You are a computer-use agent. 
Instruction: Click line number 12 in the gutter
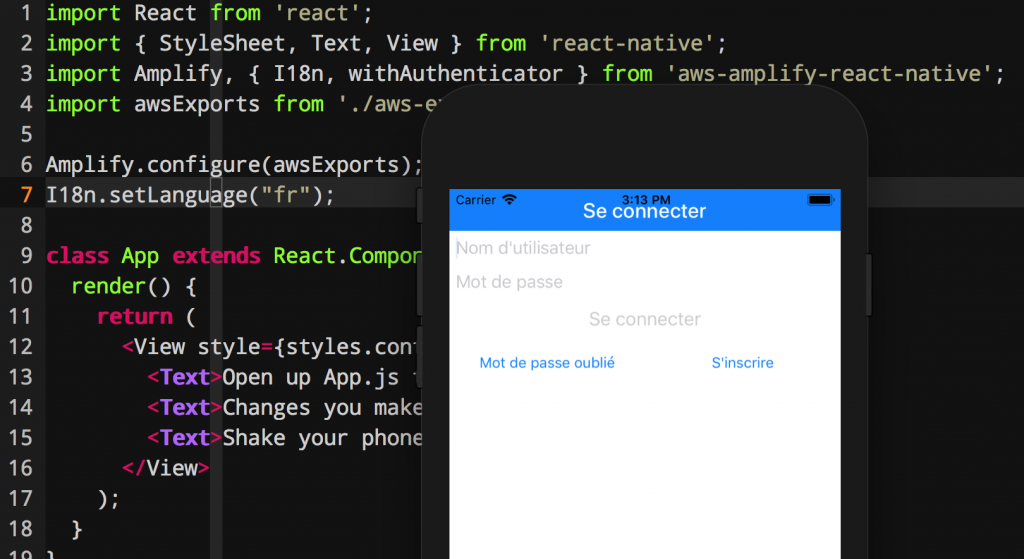(21, 347)
